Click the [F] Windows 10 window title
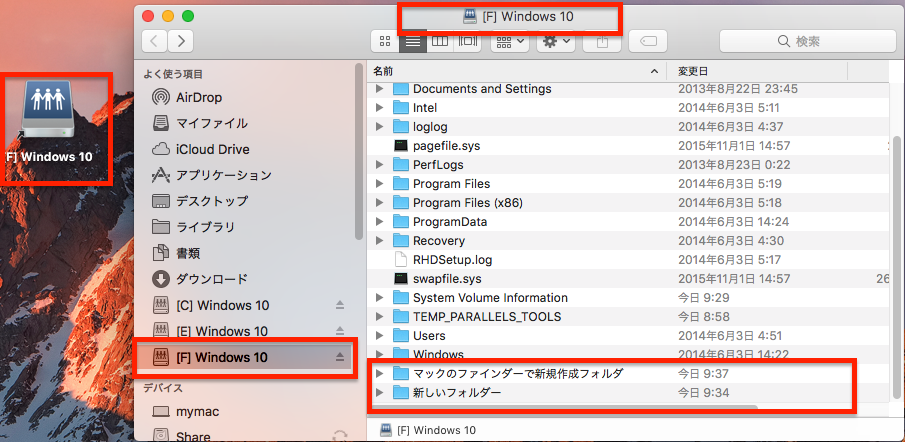Screen dimensions: 905x442 click(518, 17)
